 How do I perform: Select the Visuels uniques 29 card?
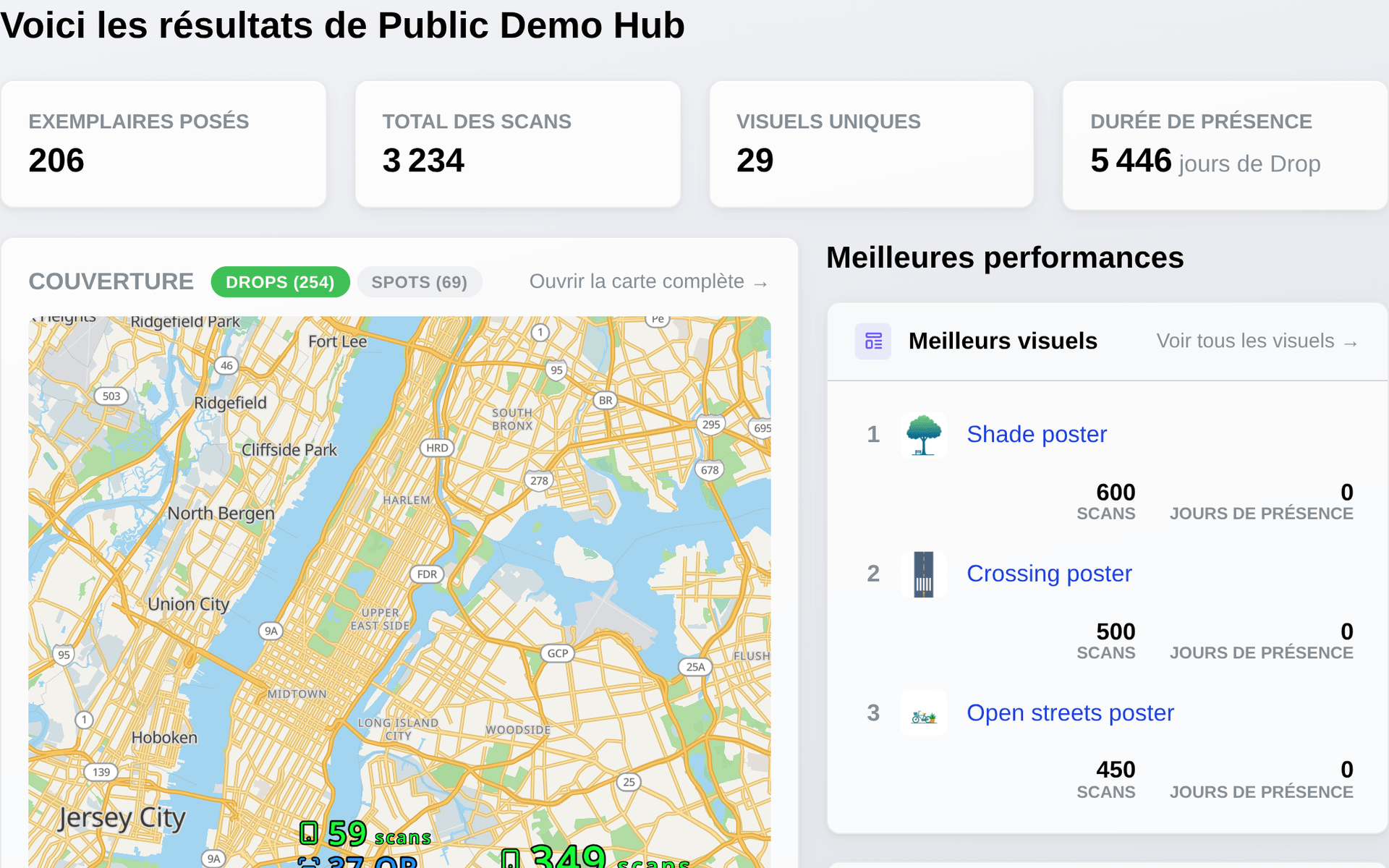click(871, 144)
